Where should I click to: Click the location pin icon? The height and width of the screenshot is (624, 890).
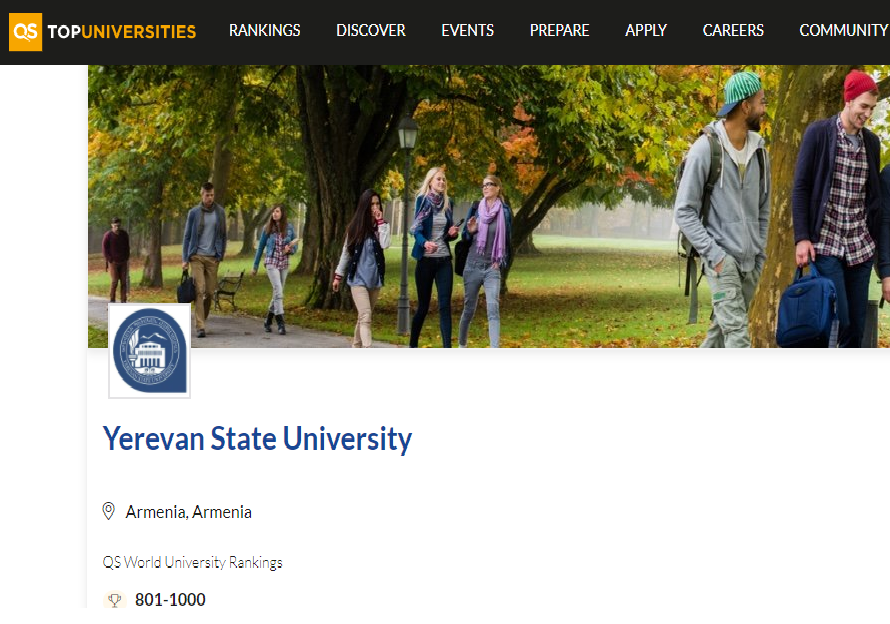pos(108,511)
